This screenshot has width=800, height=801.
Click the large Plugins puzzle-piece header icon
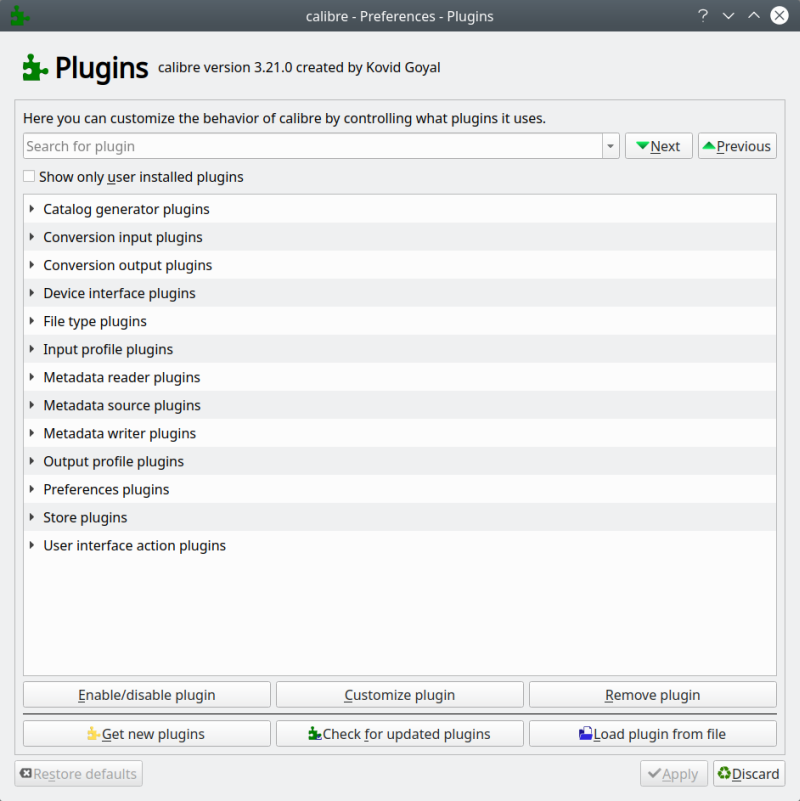[33, 68]
